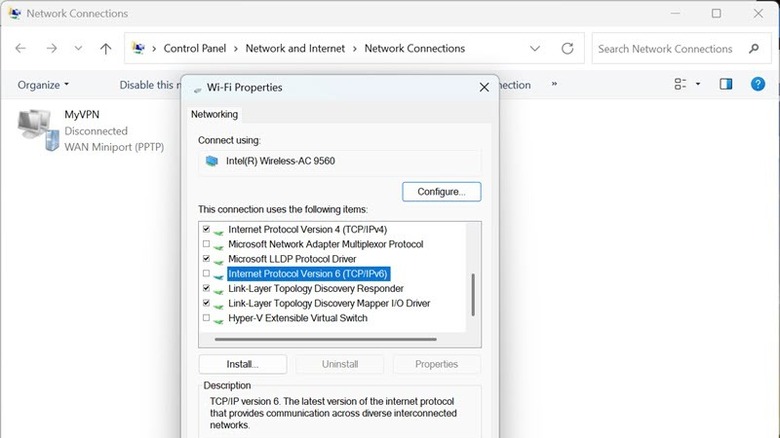780x438 pixels.
Task: Click Disable this network device command
Action: coord(150,85)
